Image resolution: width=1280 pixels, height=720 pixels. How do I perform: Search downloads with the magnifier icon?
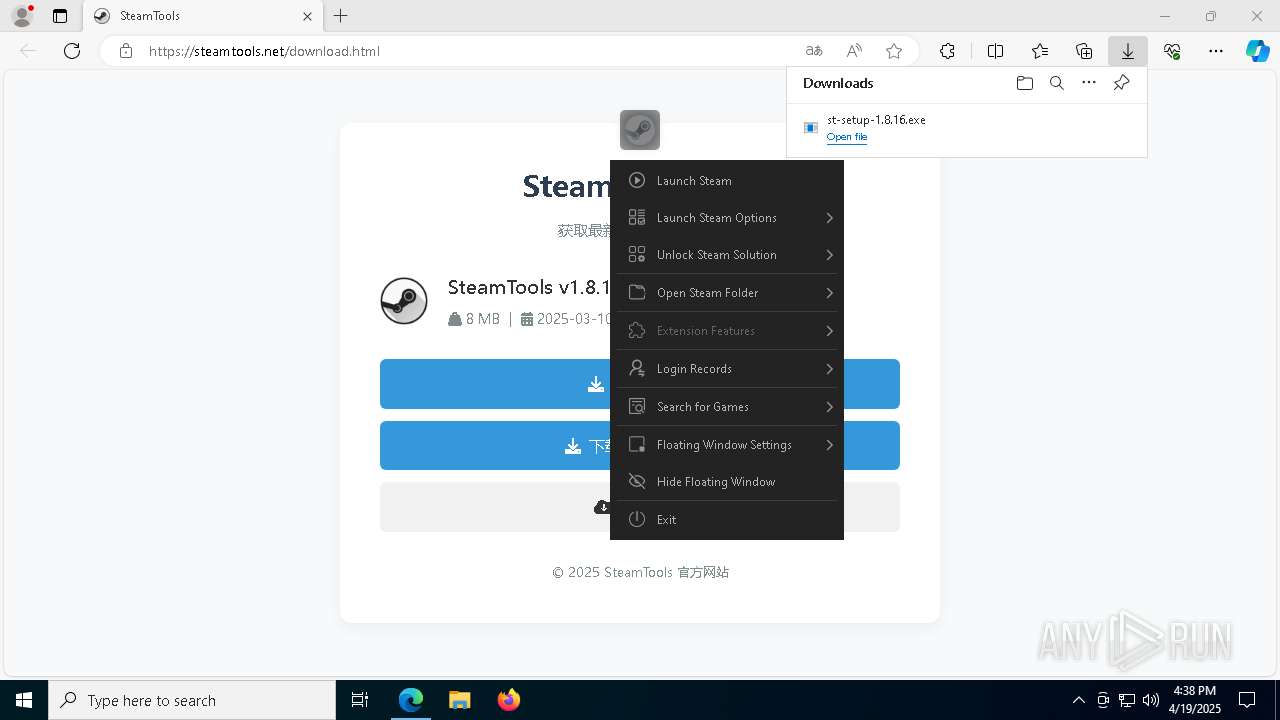1057,83
